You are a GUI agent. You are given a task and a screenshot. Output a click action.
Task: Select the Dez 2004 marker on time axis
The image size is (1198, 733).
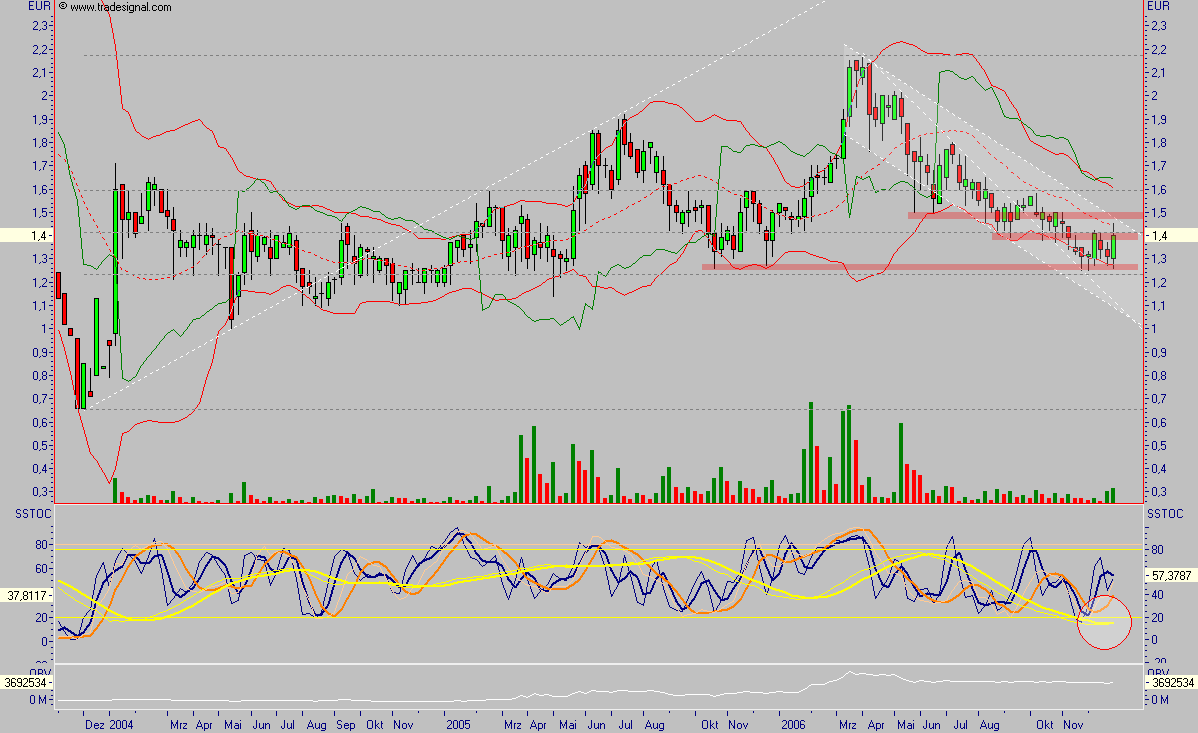[108, 722]
